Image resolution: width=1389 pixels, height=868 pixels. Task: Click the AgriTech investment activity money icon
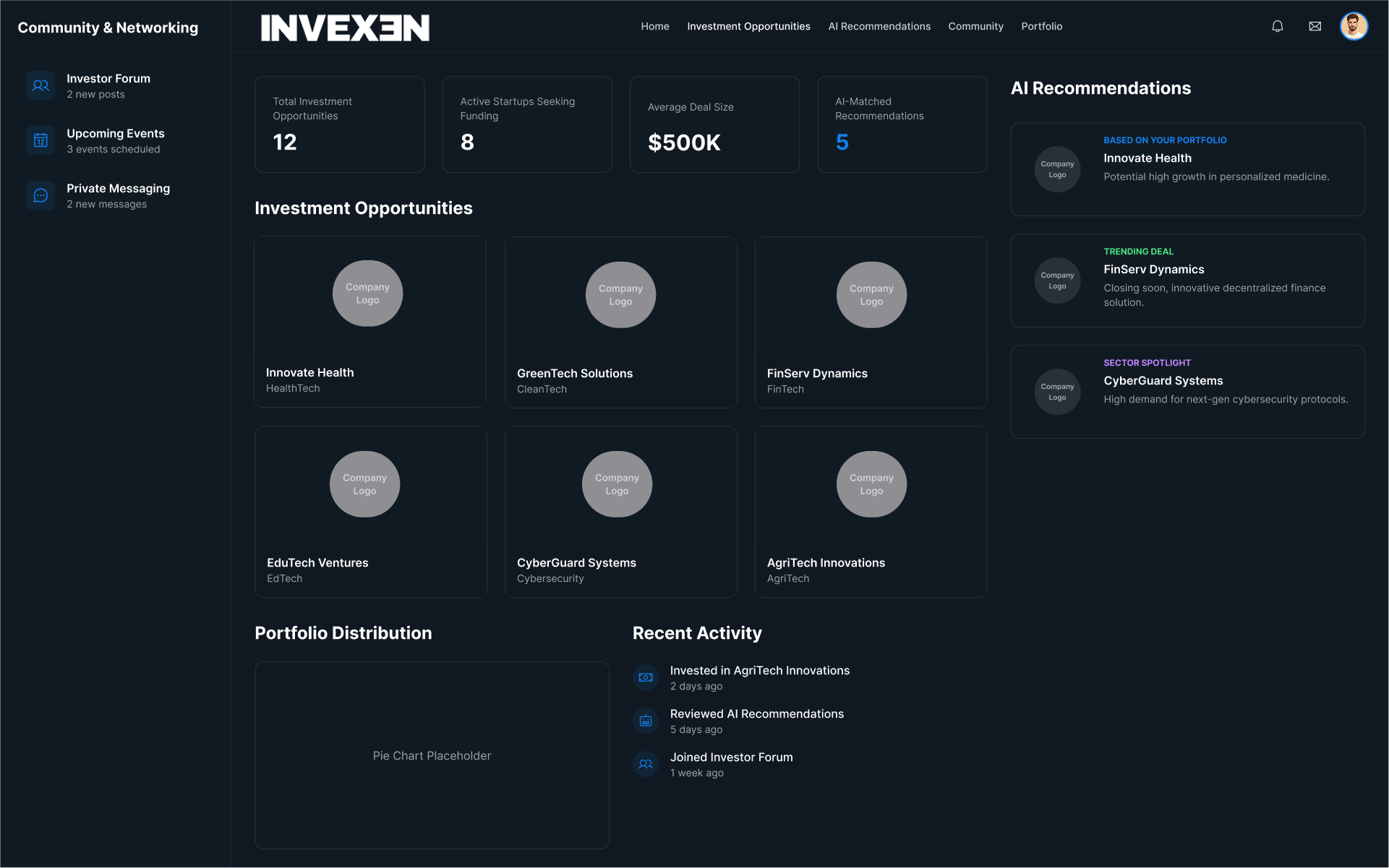pos(646,678)
